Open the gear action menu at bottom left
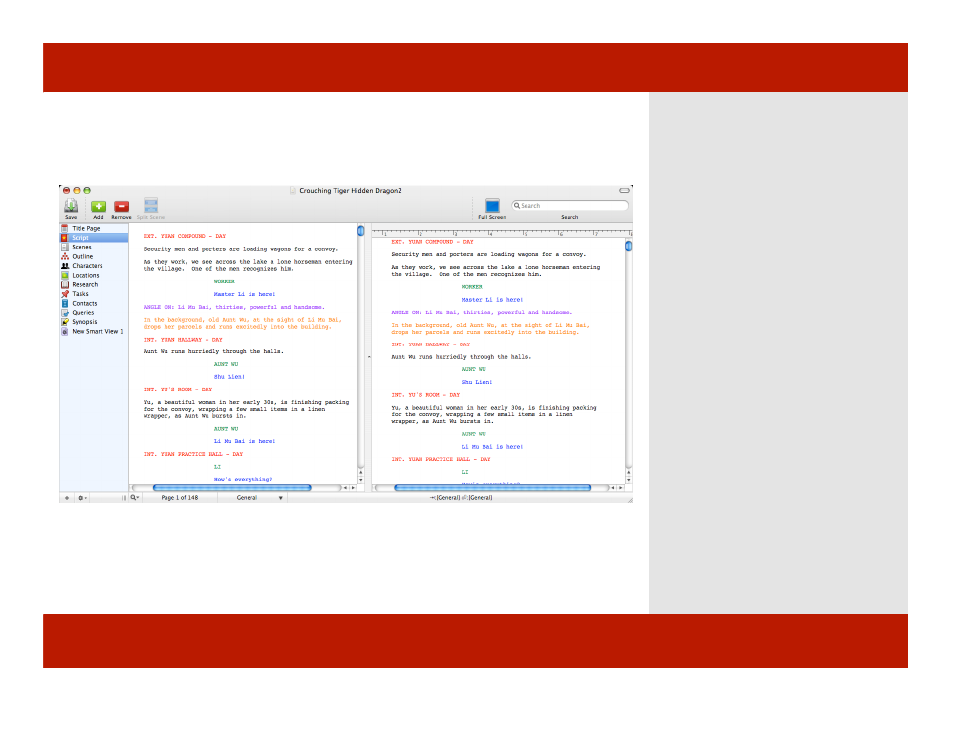 (82, 498)
